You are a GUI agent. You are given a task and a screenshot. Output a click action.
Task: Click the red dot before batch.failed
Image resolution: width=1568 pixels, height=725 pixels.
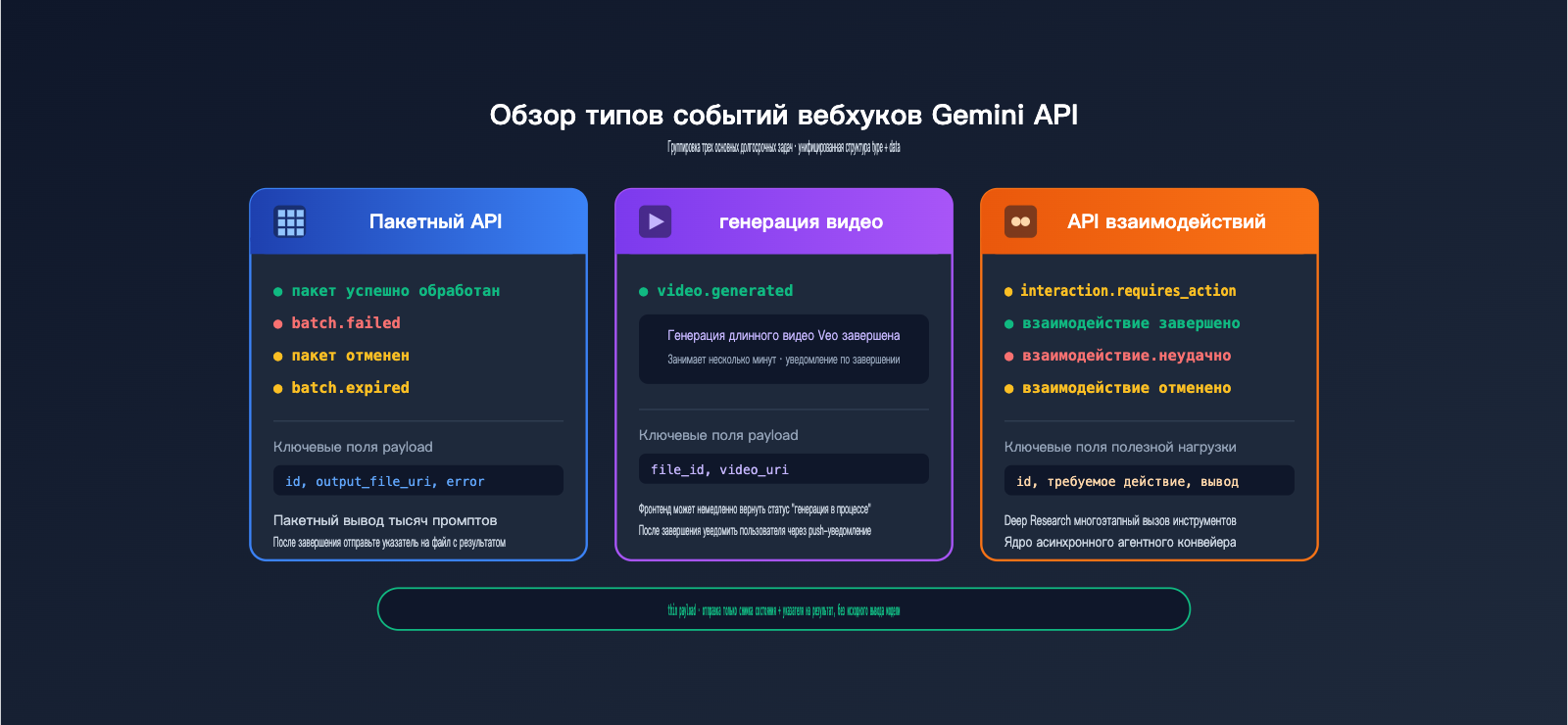point(278,324)
